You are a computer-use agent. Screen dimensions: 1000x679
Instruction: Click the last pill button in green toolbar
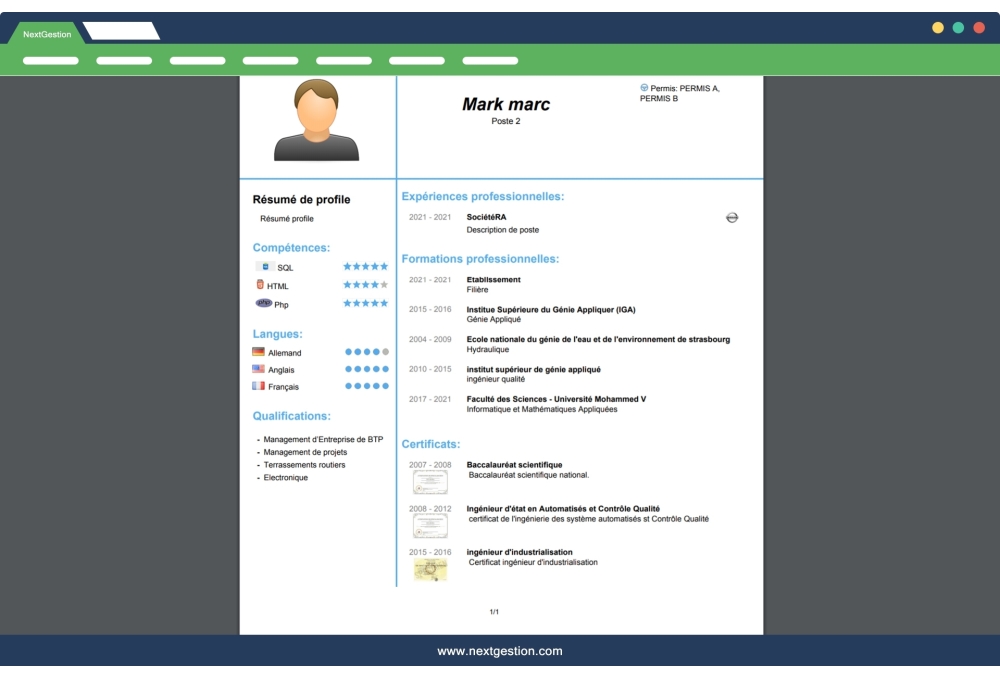click(489, 60)
